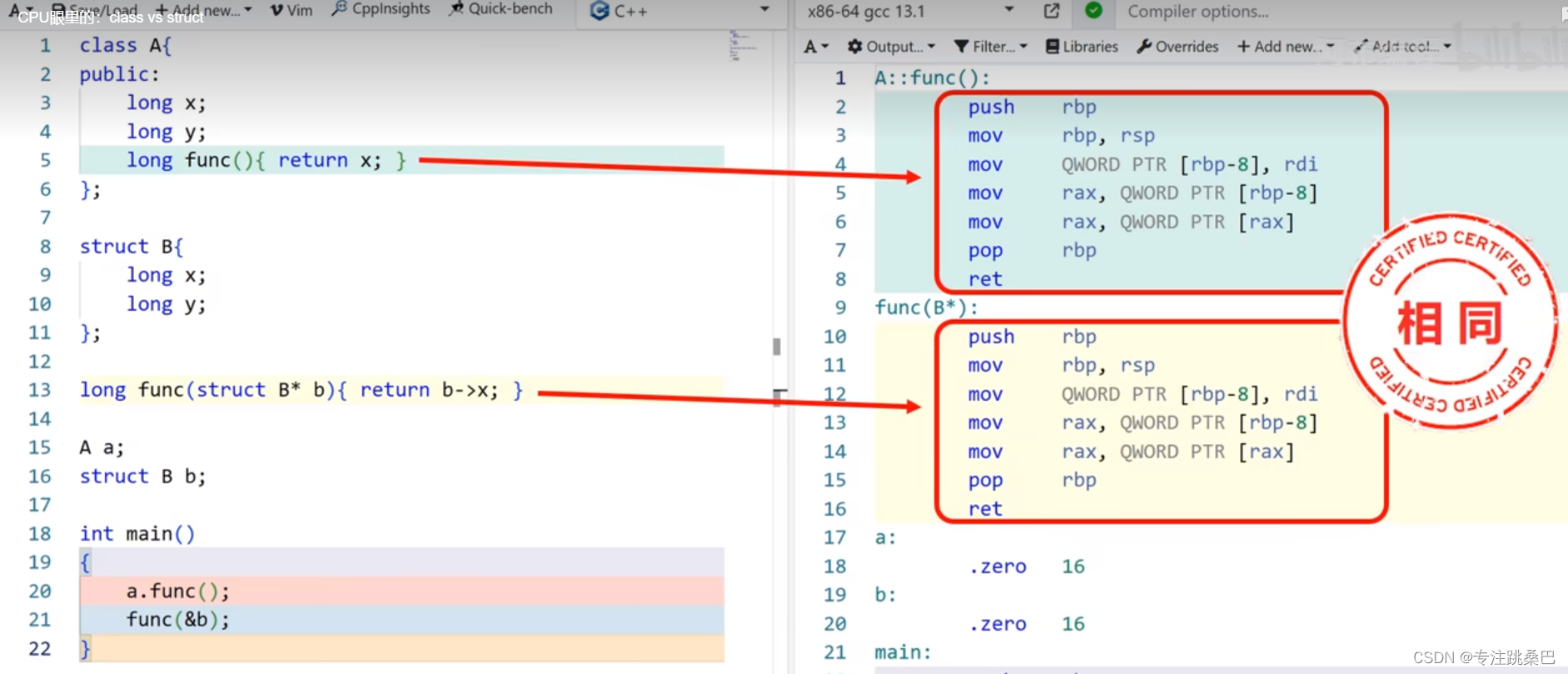Expand the Filter dropdown in compiler pane
Viewport: 1568px width, 674px height.
990,47
